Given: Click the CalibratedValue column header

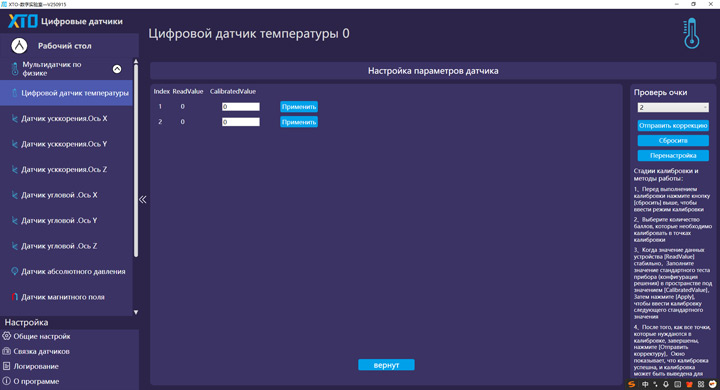Looking at the screenshot, I should [x=233, y=91].
